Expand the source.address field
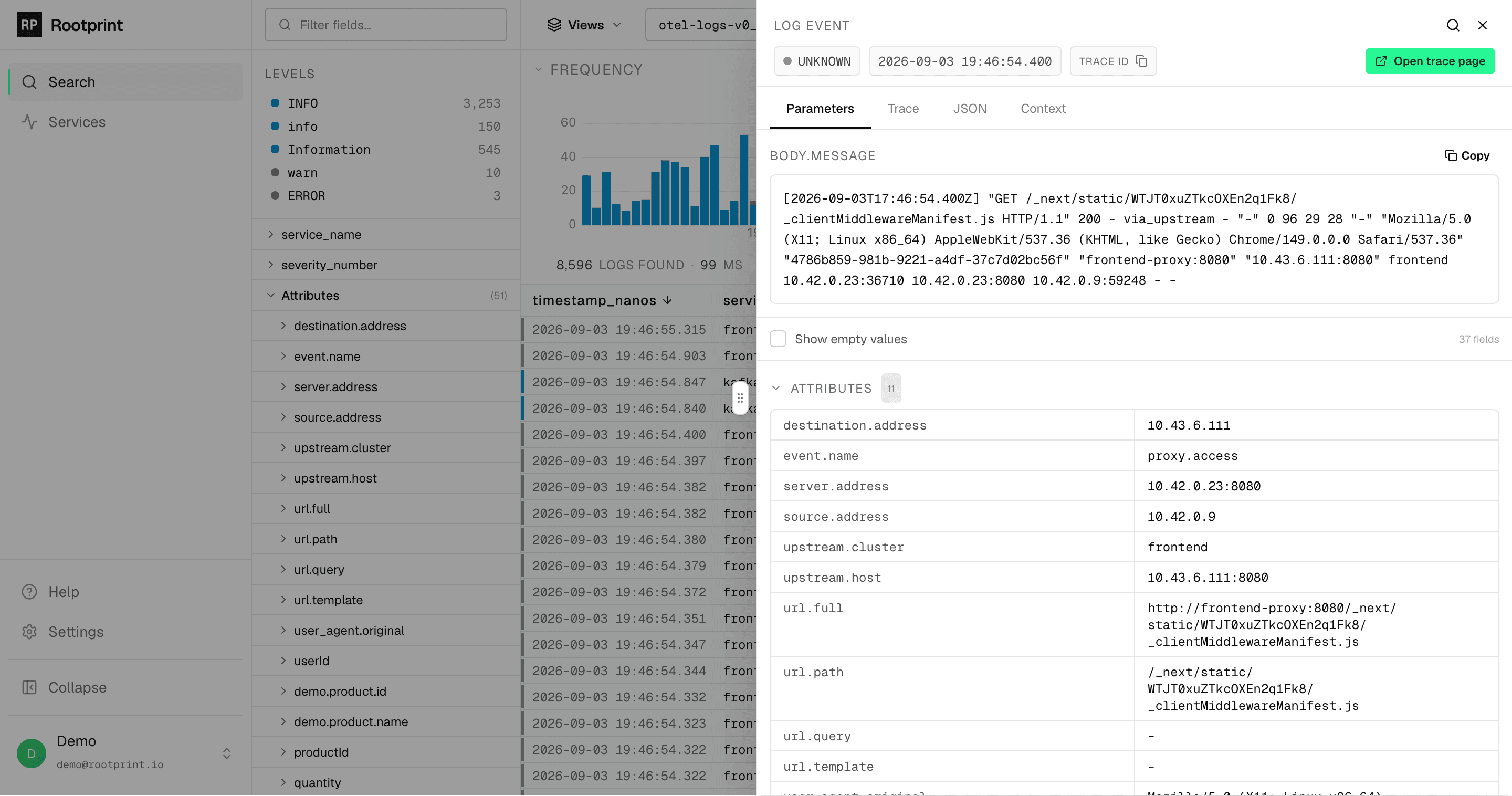Viewport: 1512px width, 796px height. [x=386, y=417]
